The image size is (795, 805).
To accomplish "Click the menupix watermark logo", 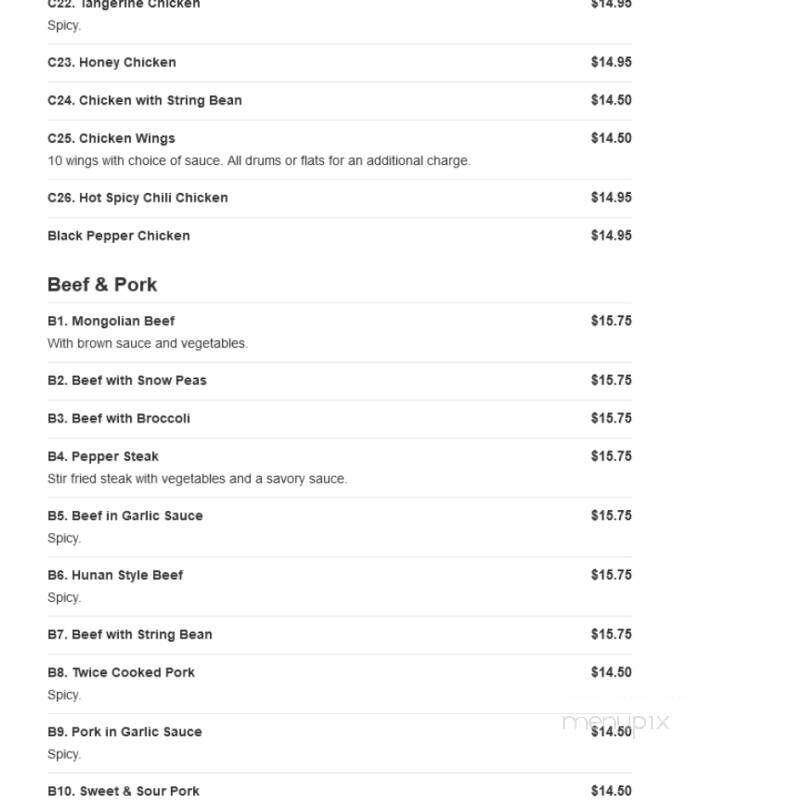I will pyautogui.click(x=616, y=722).
